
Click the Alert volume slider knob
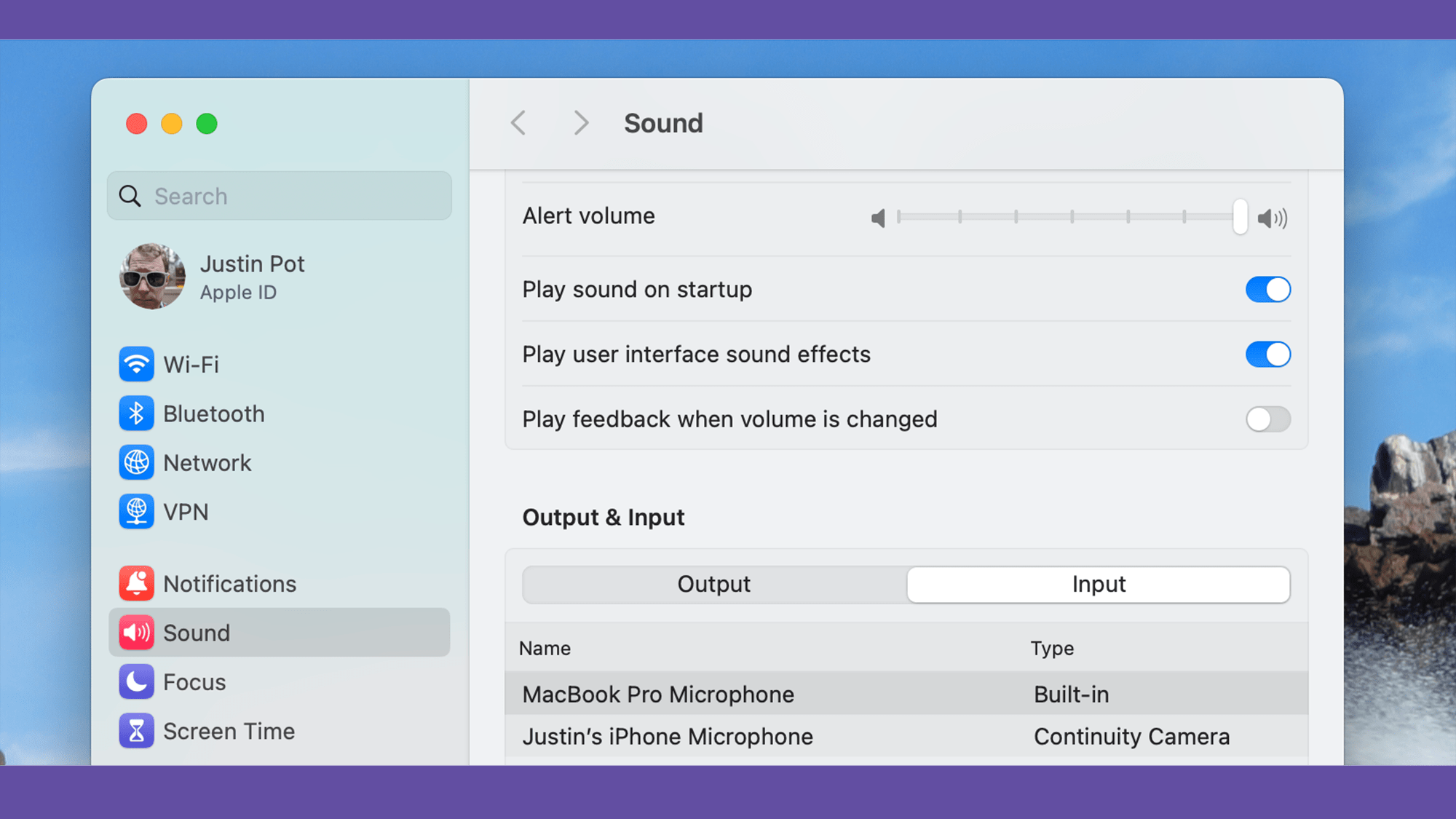click(1240, 217)
